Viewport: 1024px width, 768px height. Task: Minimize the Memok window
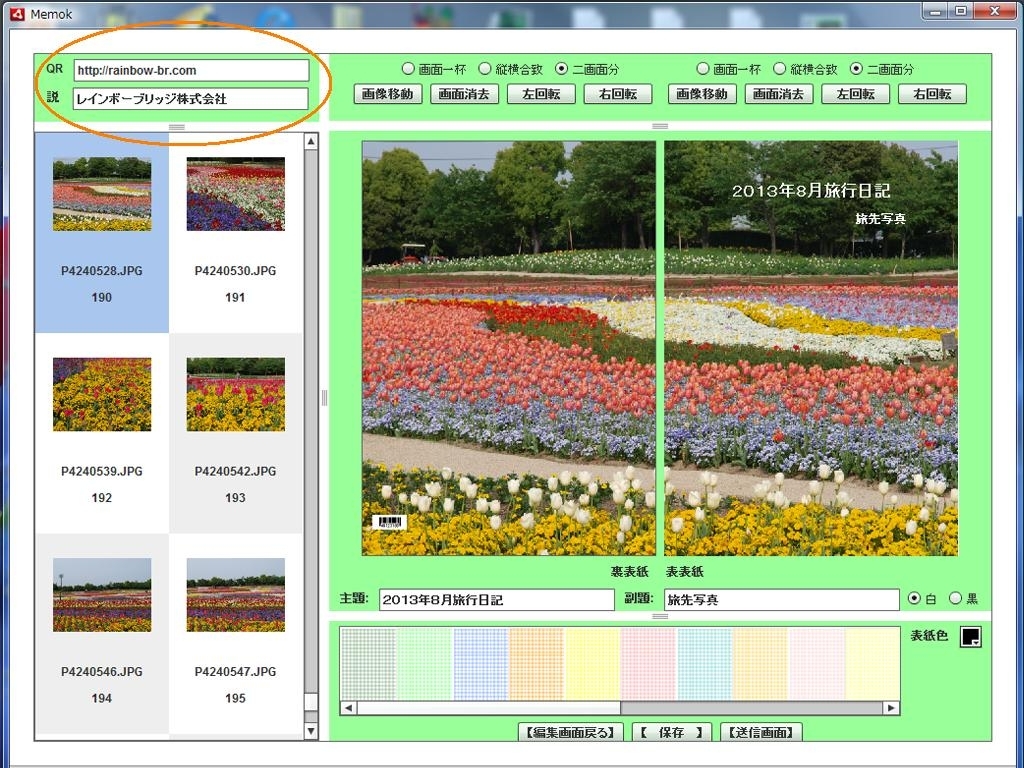point(936,11)
